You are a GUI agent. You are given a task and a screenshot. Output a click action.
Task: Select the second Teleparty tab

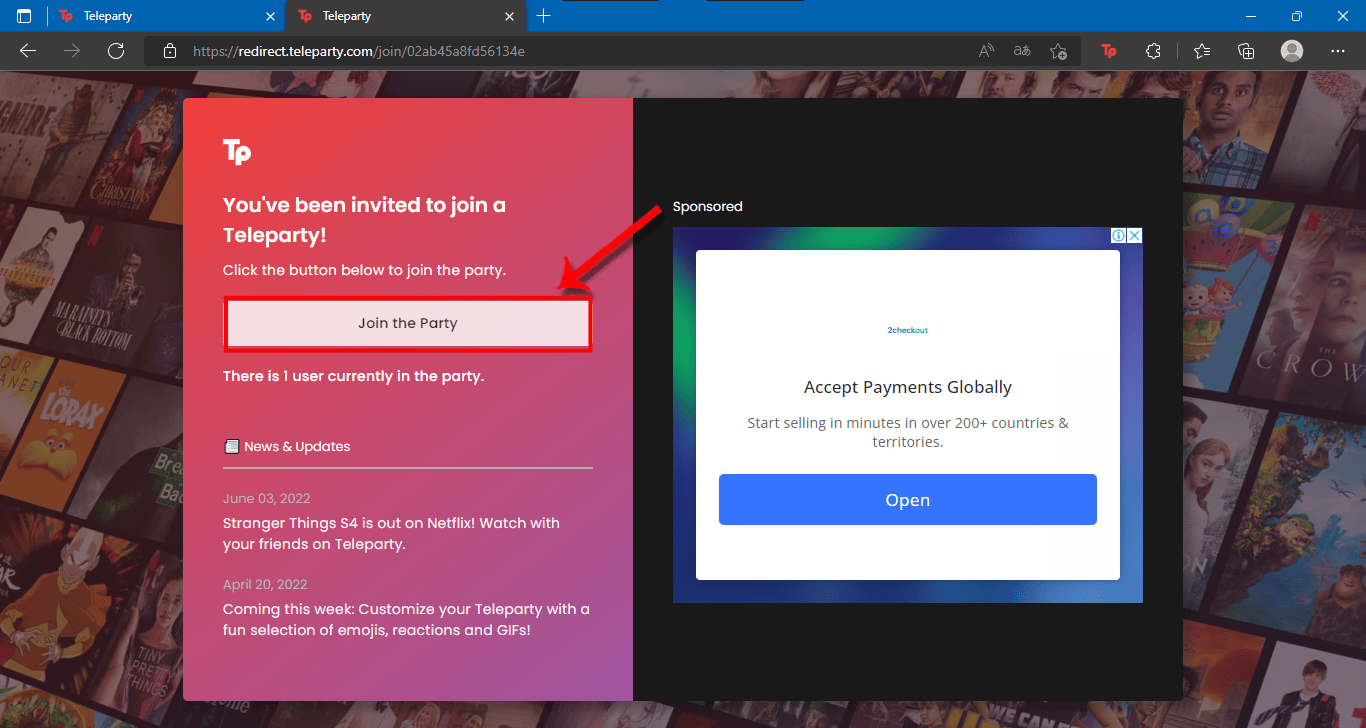point(405,16)
